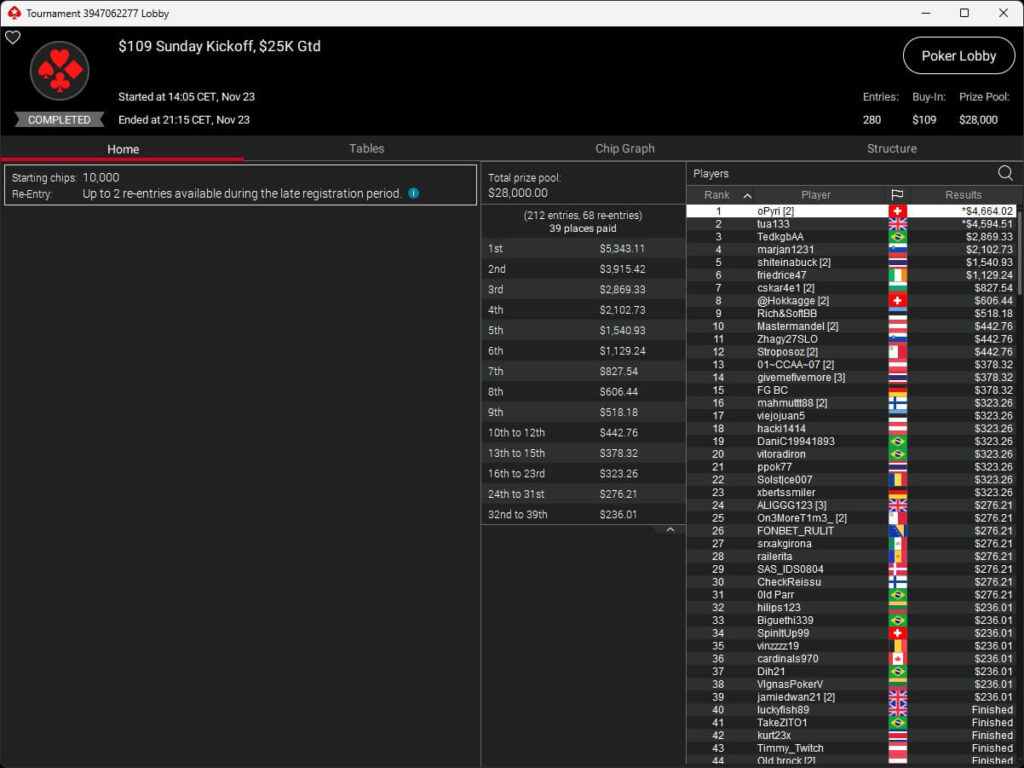Click the Brazil flag beside TedkgbAA
This screenshot has width=1024, height=768.
[897, 237]
